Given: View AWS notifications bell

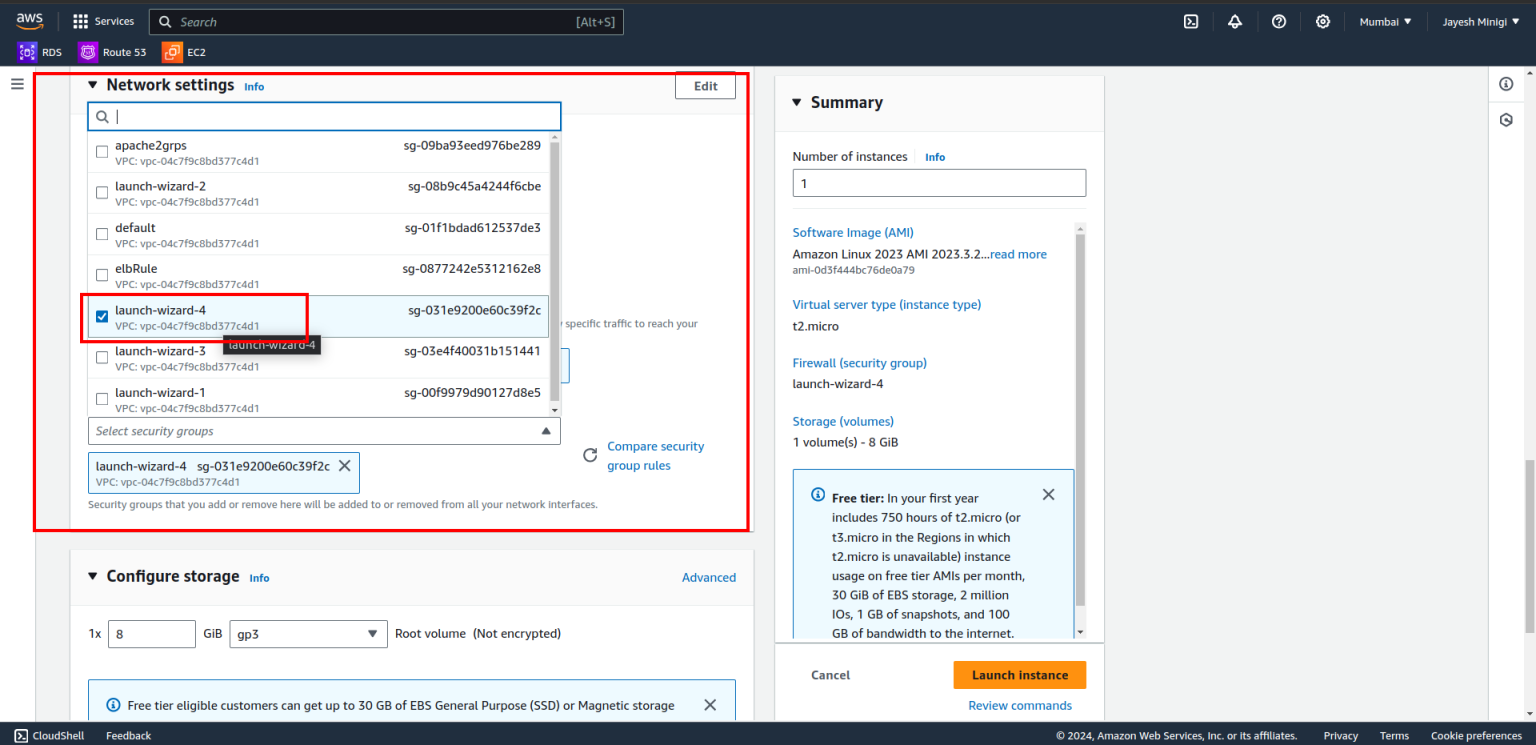Looking at the screenshot, I should [x=1235, y=21].
